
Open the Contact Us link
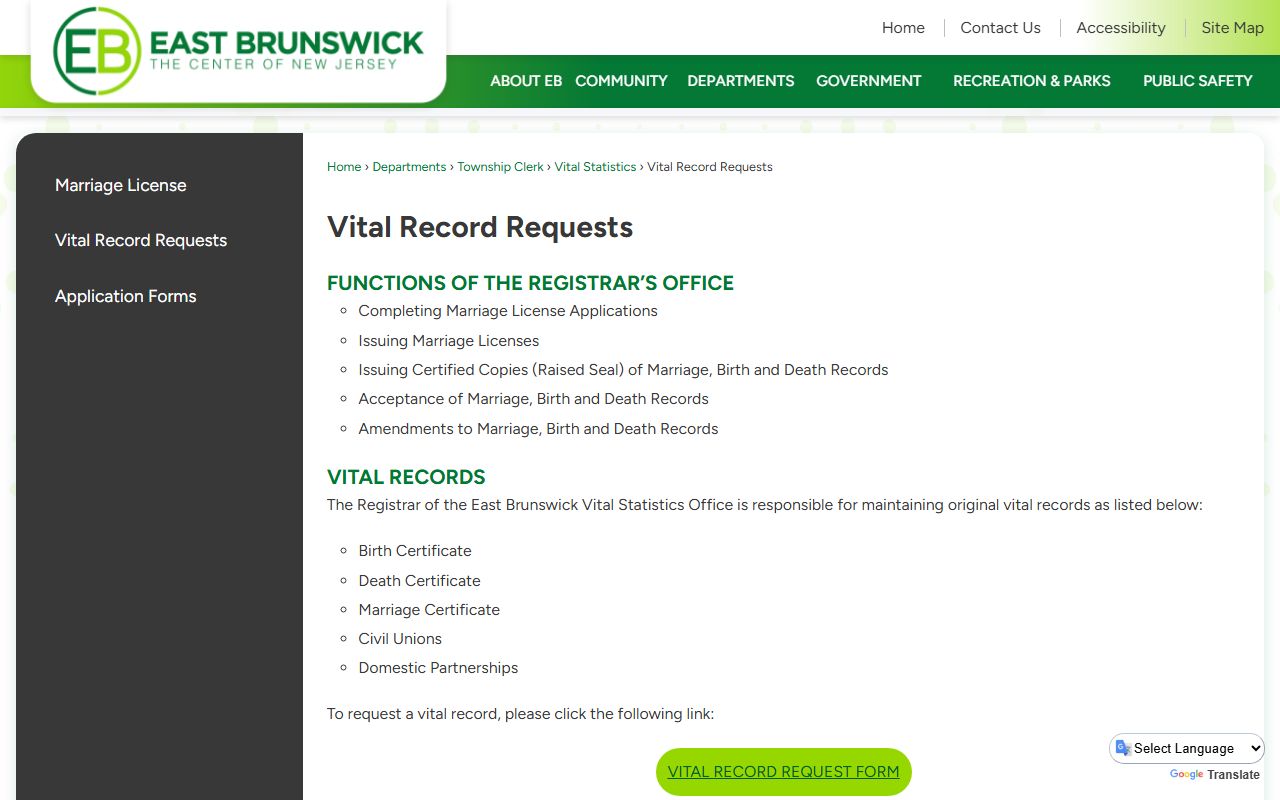tap(1000, 28)
